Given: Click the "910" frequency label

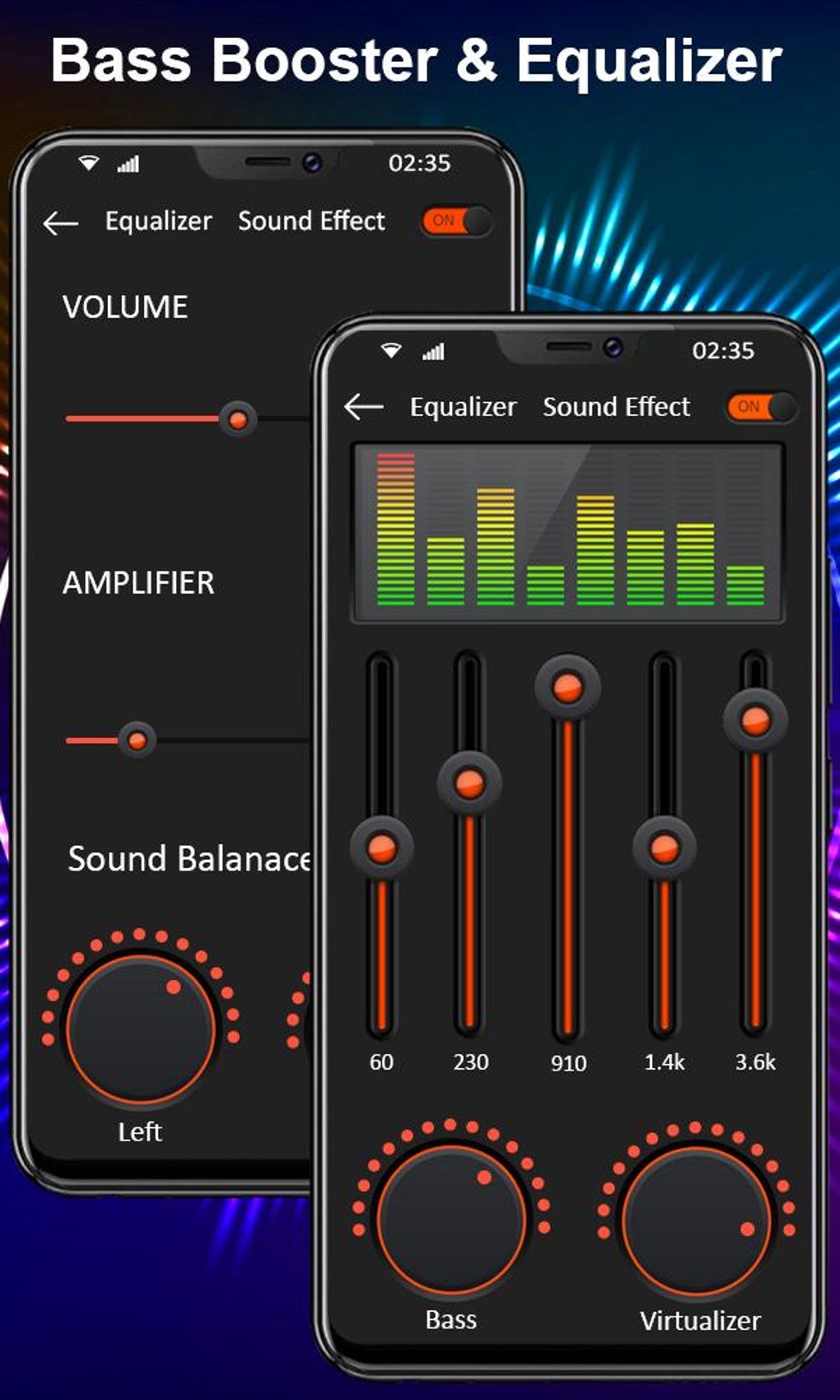Looking at the screenshot, I should tap(568, 1063).
